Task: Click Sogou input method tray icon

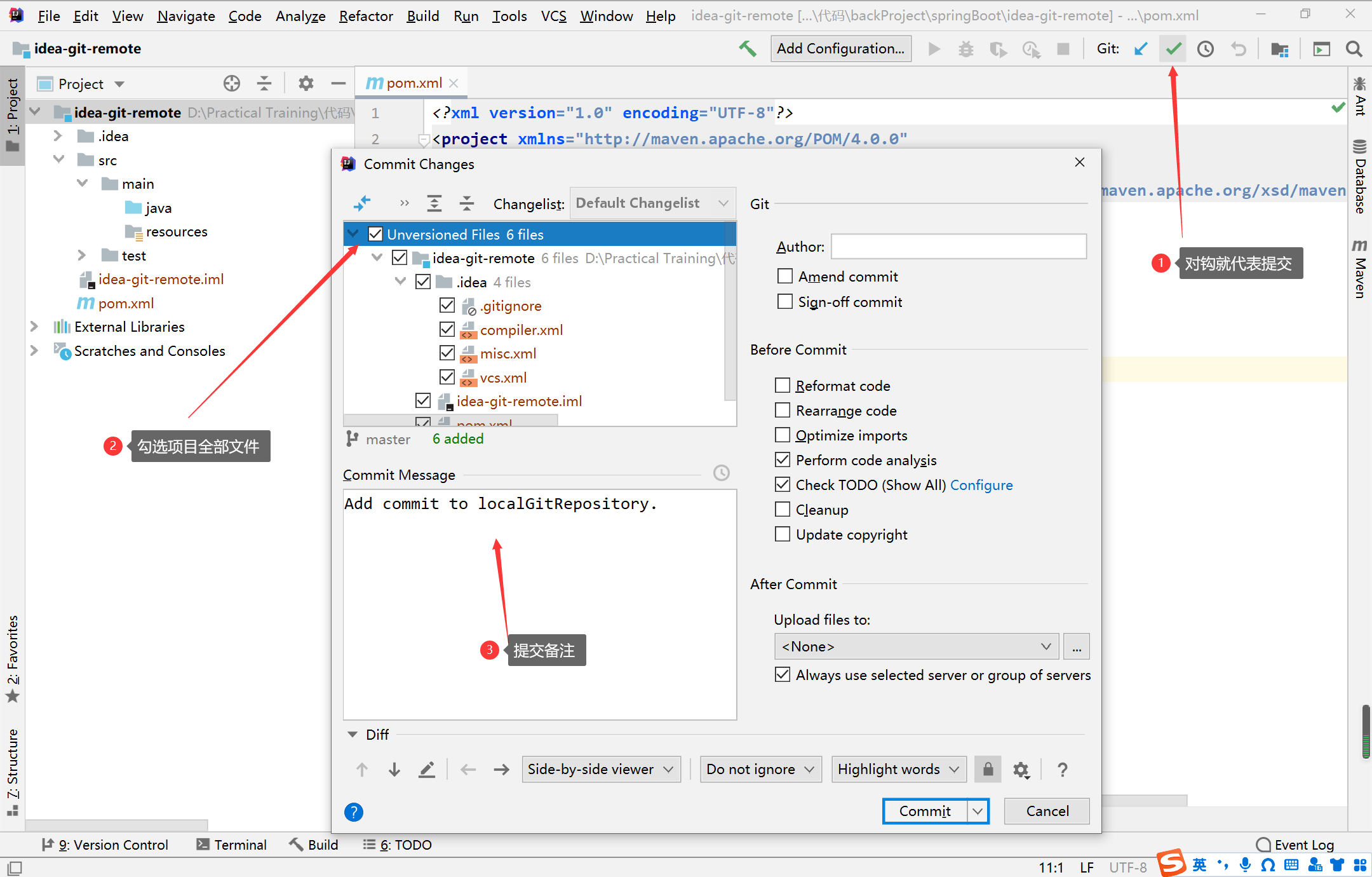Action: pos(1171,863)
